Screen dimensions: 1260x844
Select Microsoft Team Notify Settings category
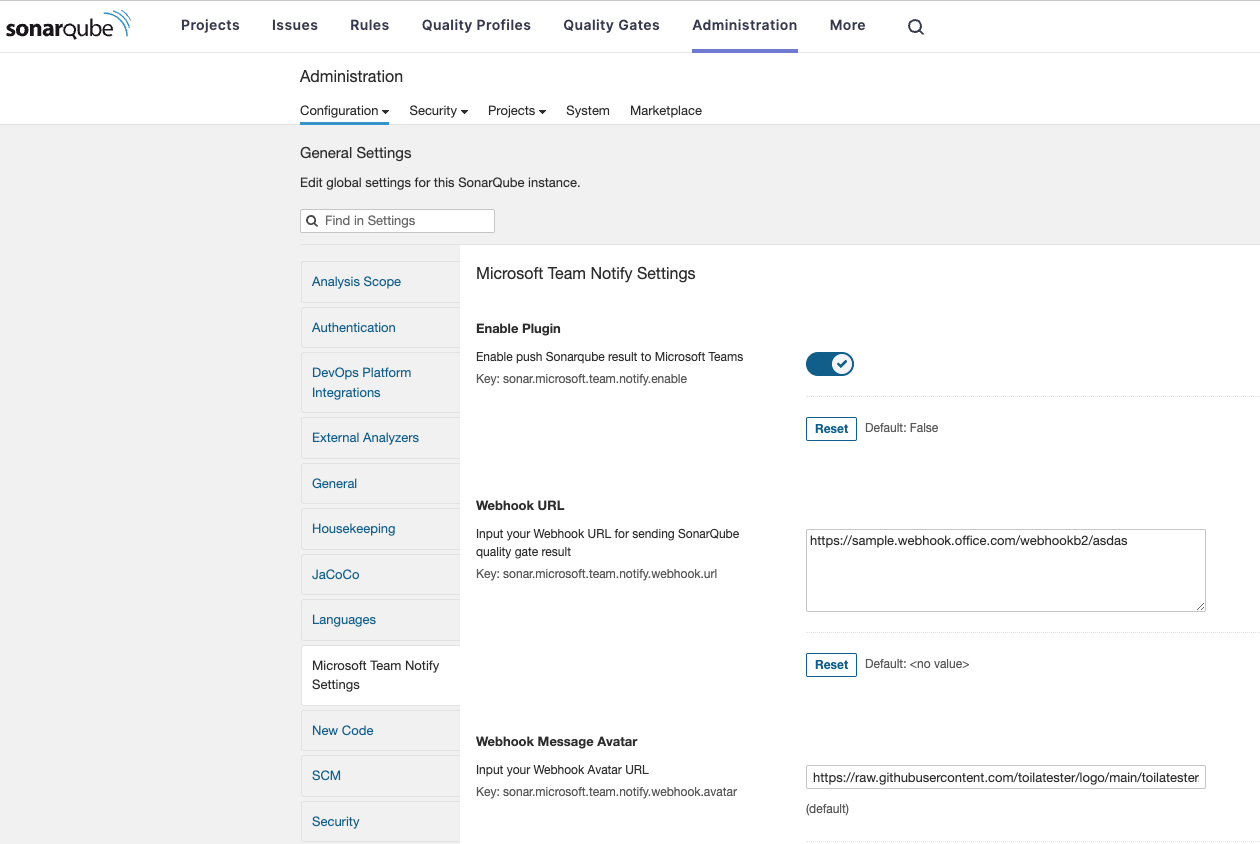tap(380, 675)
